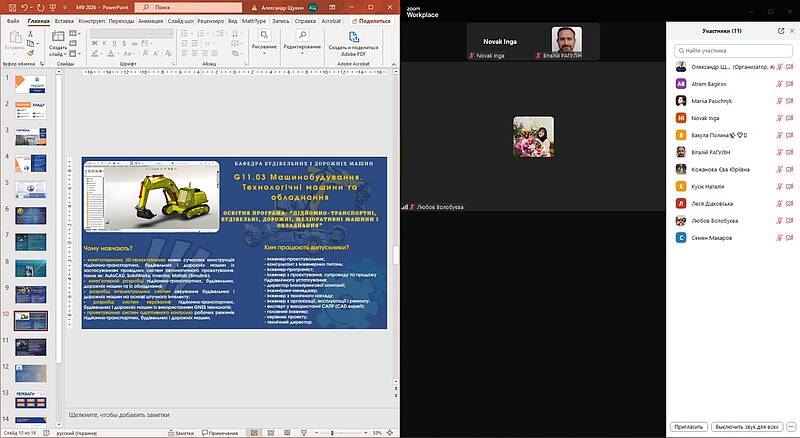Toggle Примечания comments pane in status bar
800x438 pixels.
pos(220,433)
